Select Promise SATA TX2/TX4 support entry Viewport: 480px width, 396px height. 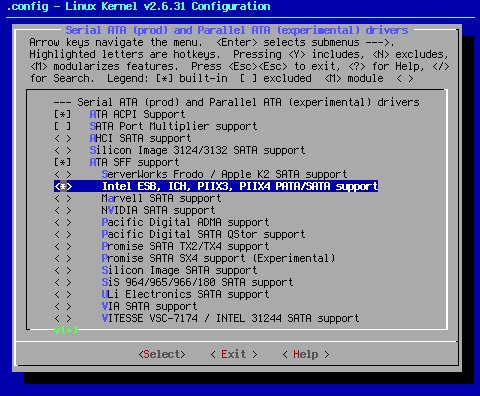[x=185, y=246]
